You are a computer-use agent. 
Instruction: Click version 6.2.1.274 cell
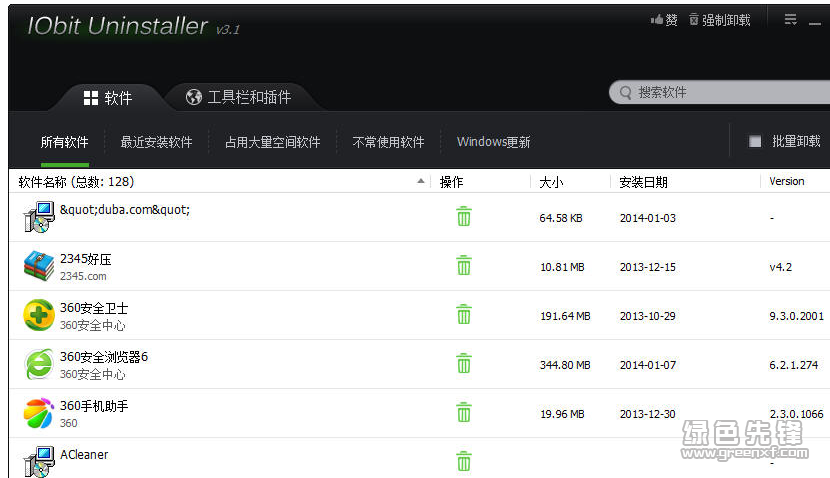[x=793, y=365]
